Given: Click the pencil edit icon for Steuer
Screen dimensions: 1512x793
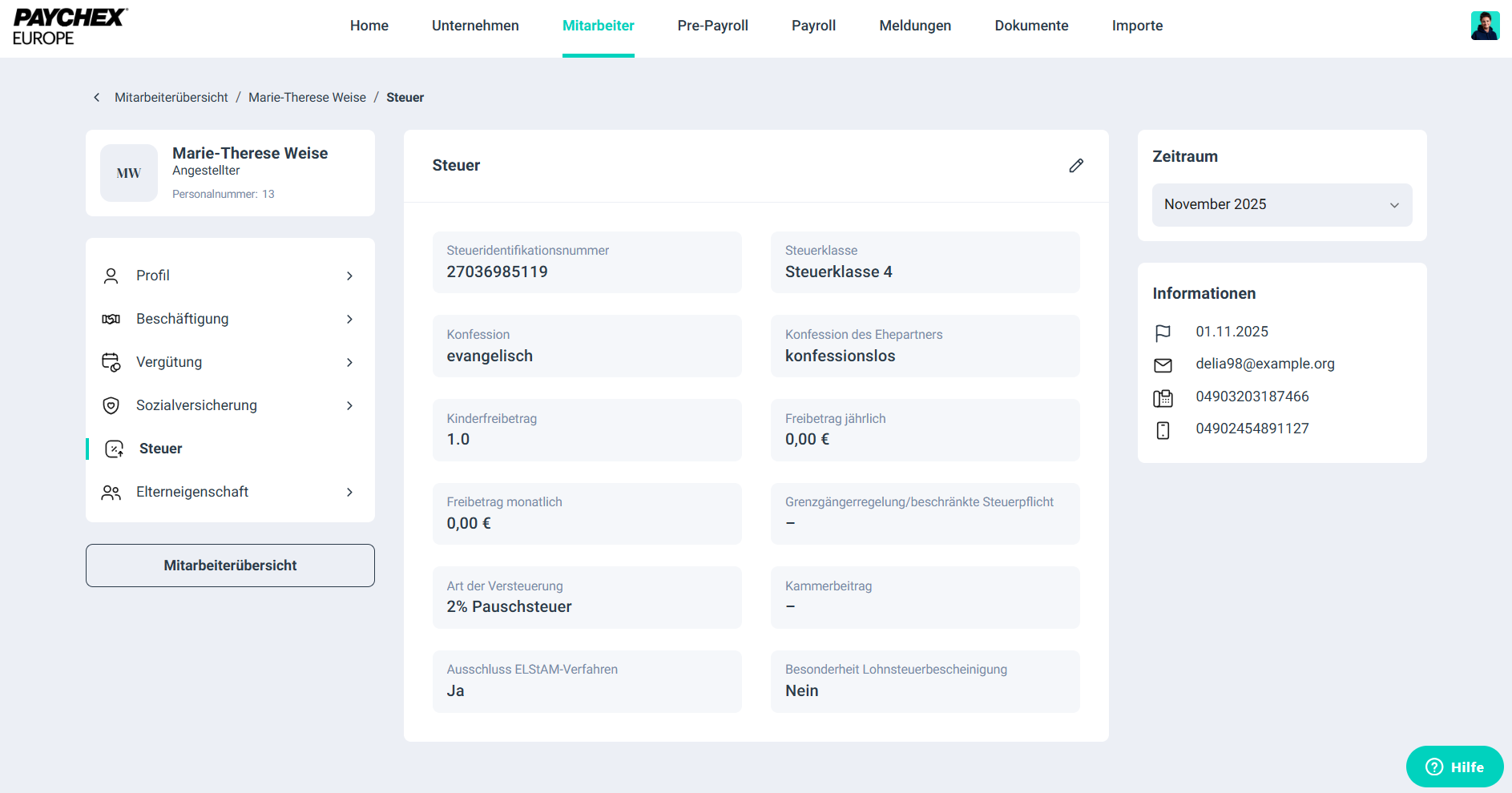Looking at the screenshot, I should [x=1076, y=166].
